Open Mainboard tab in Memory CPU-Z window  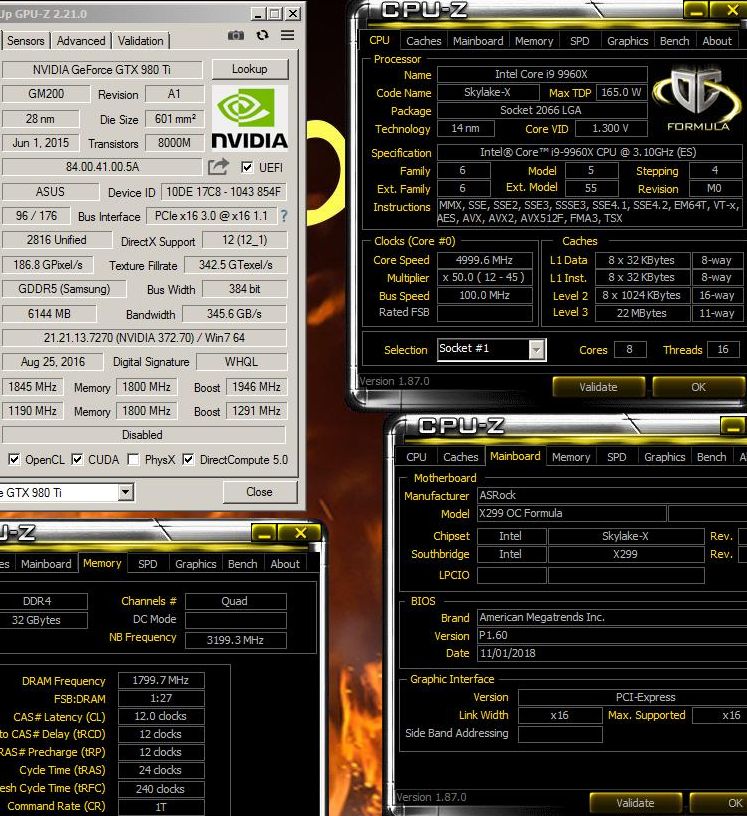[46, 564]
